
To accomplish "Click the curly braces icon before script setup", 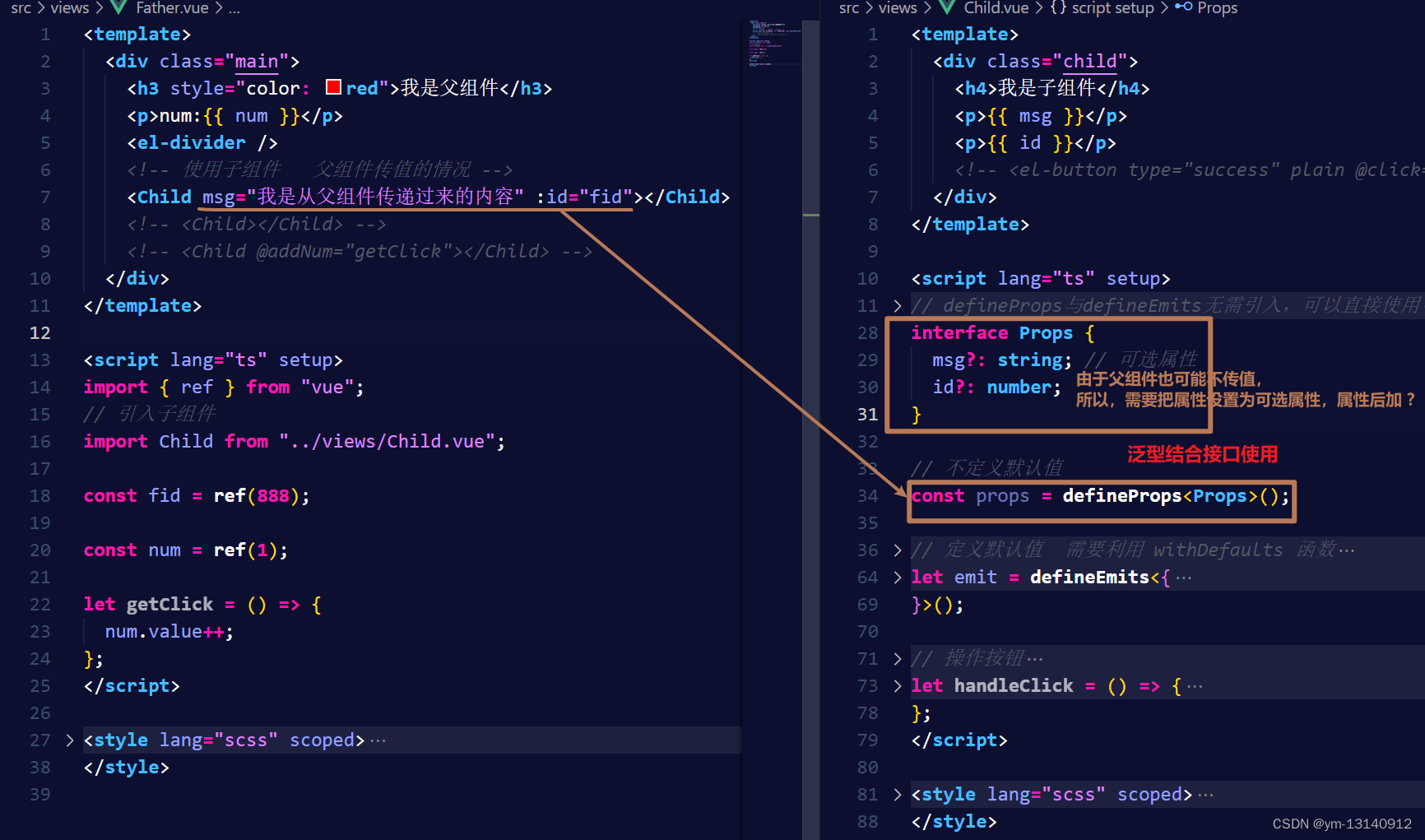I will (x=1058, y=7).
